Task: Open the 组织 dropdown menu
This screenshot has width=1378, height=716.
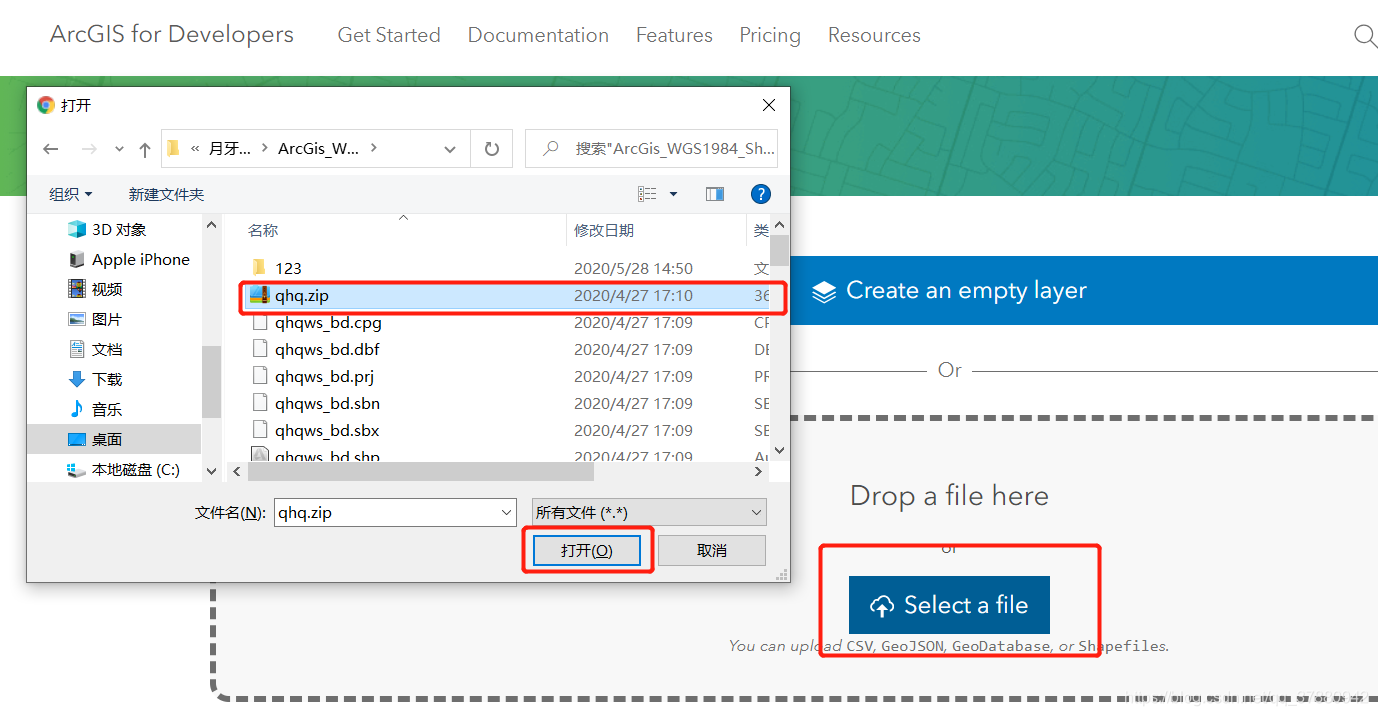Action: pos(71,194)
